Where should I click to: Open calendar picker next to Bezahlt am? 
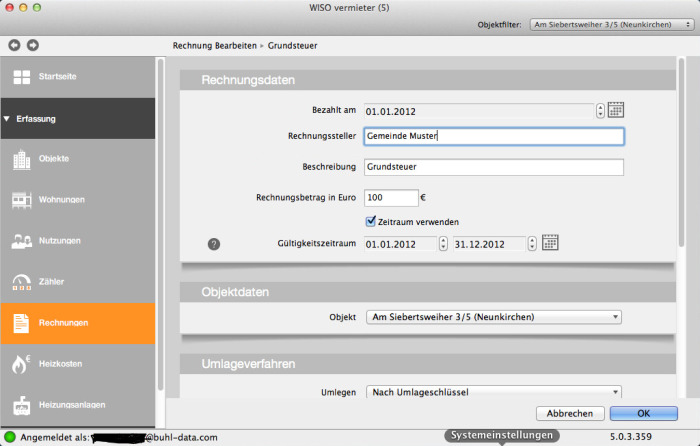616,110
